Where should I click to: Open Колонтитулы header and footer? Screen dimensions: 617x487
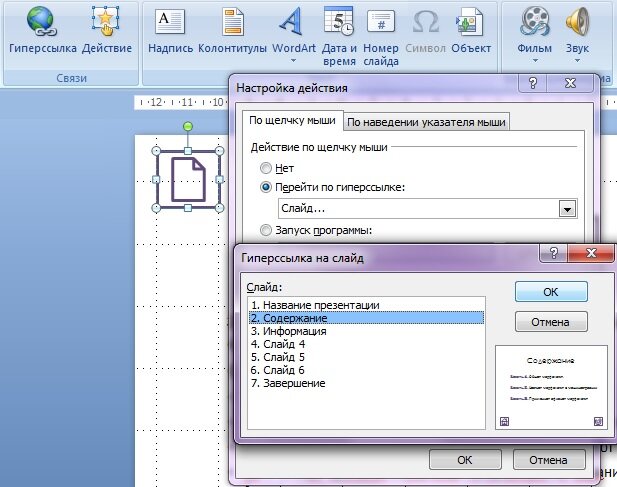coord(232,31)
